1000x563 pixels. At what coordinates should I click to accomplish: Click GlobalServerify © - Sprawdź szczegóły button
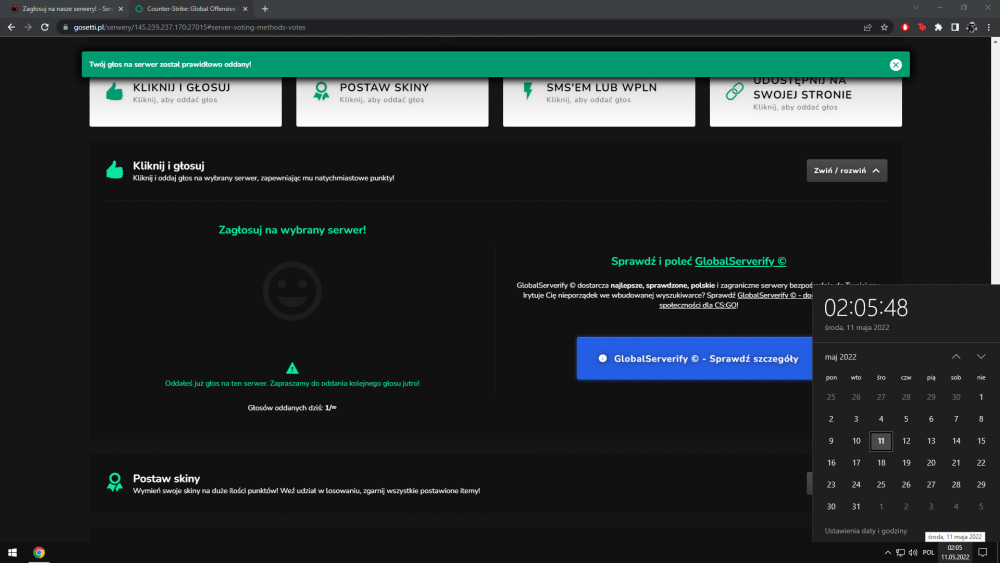click(x=695, y=358)
